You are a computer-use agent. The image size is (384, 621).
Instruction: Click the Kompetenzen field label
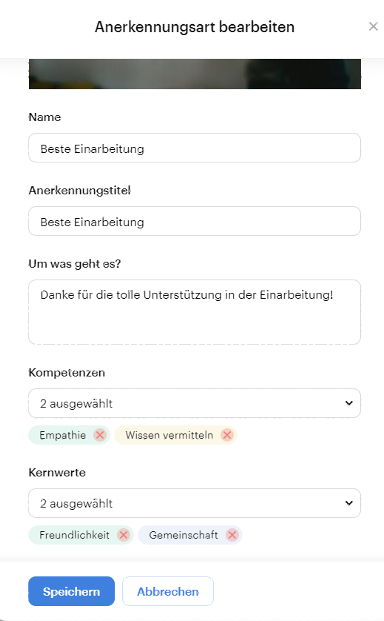tap(67, 373)
